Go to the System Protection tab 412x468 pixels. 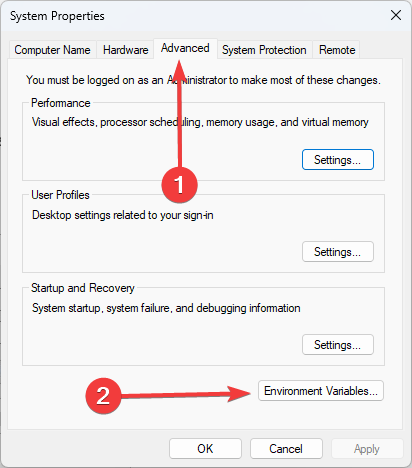(264, 50)
